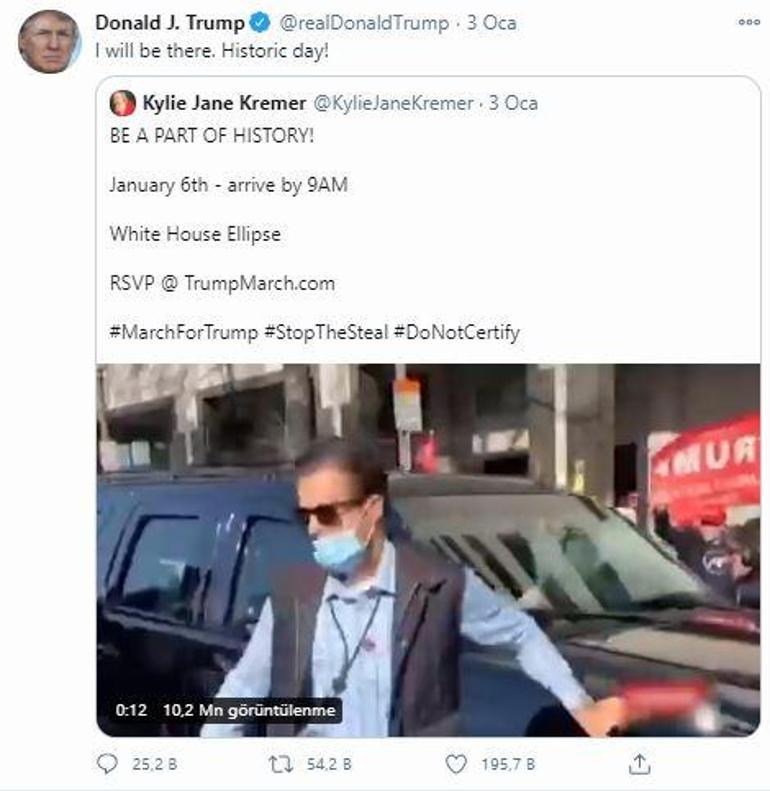Open the three-dot more options menu
Image resolution: width=770 pixels, height=791 pixels.
[749, 22]
